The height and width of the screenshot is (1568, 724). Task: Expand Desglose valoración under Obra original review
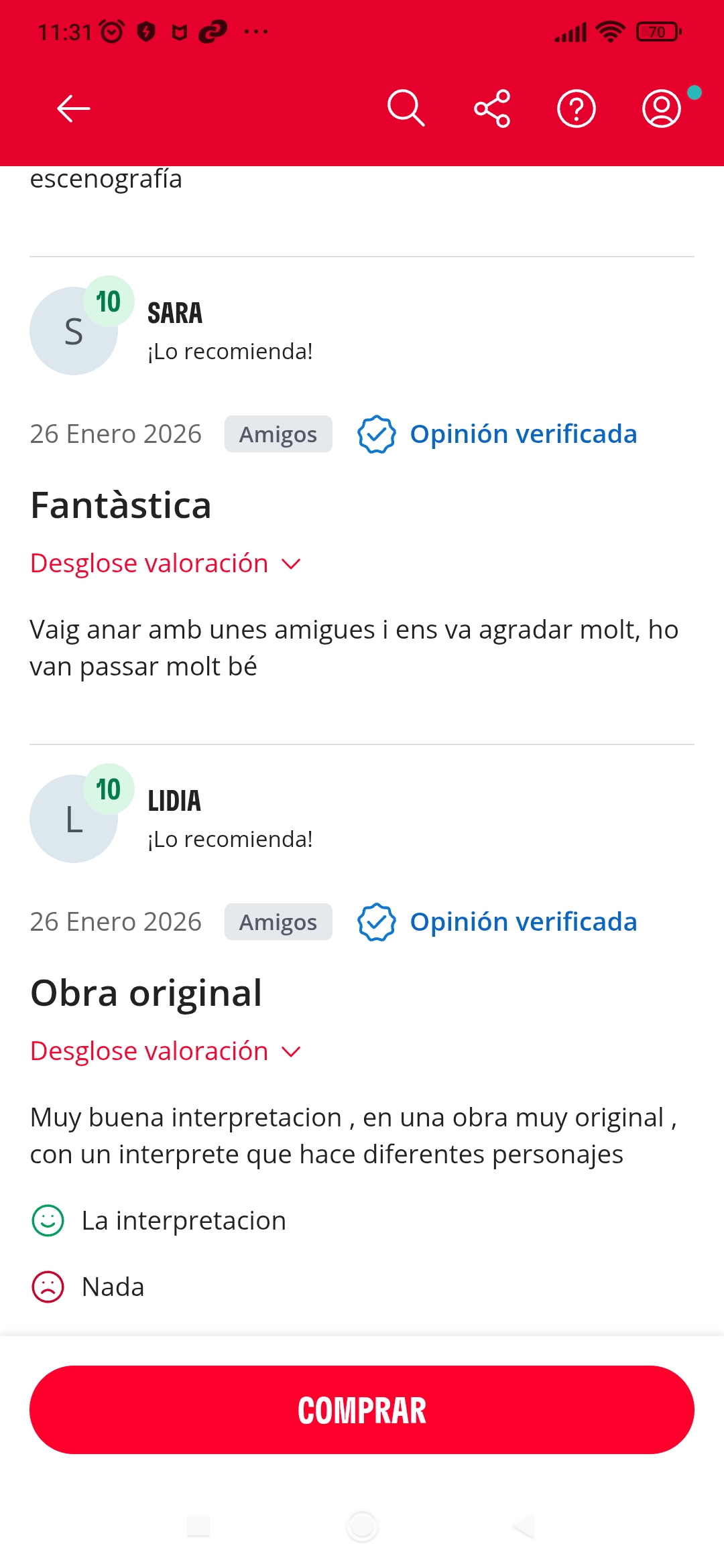149,1051
